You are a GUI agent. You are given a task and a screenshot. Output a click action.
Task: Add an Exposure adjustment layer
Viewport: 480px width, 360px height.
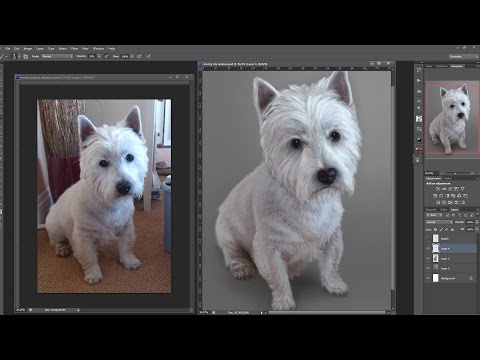pos(456,189)
